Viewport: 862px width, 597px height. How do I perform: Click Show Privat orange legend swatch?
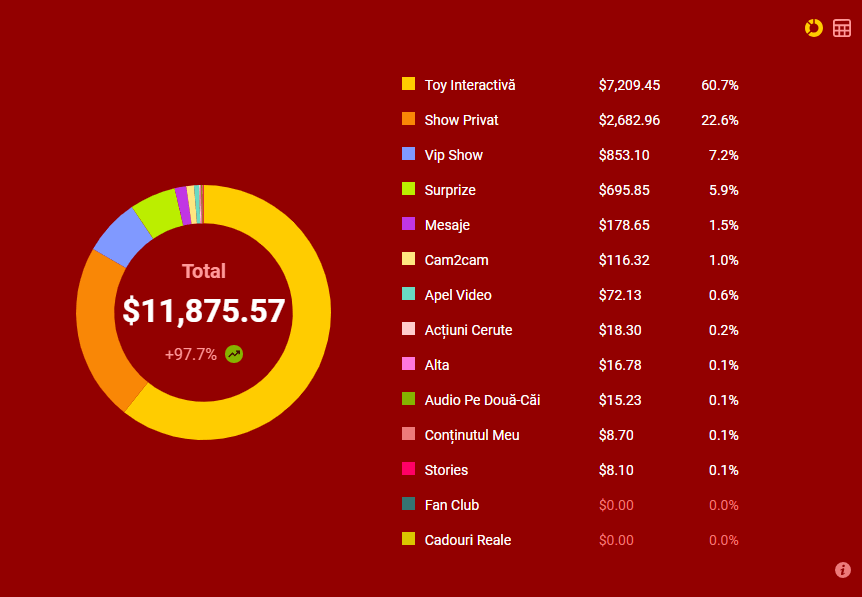pos(408,119)
